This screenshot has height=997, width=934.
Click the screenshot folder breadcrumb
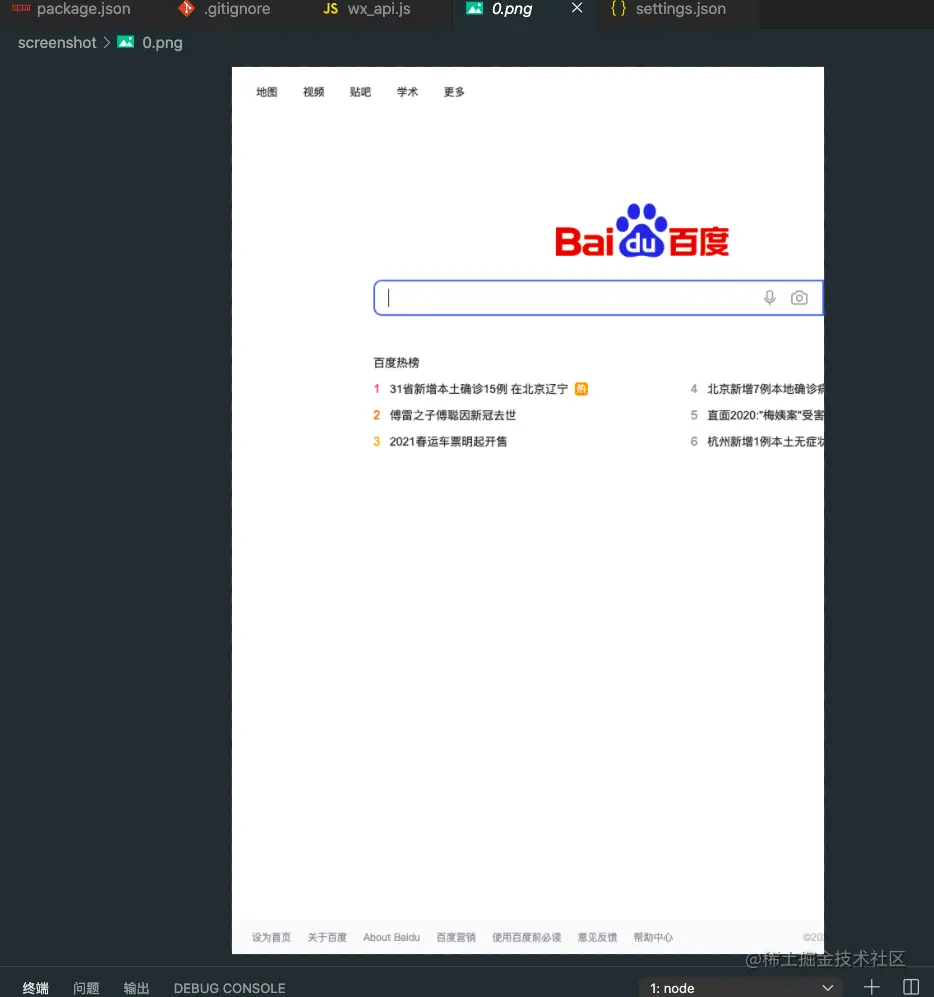point(57,43)
